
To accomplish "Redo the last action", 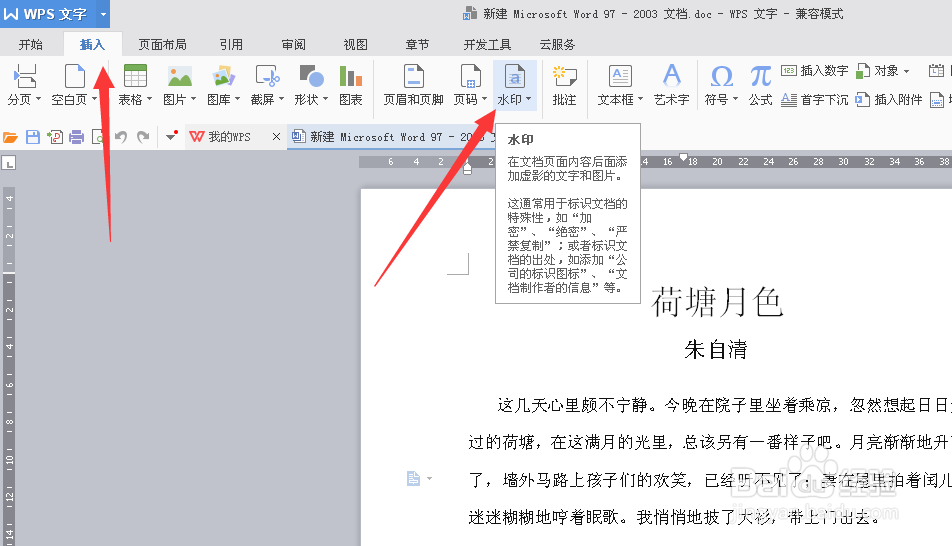I will (143, 137).
